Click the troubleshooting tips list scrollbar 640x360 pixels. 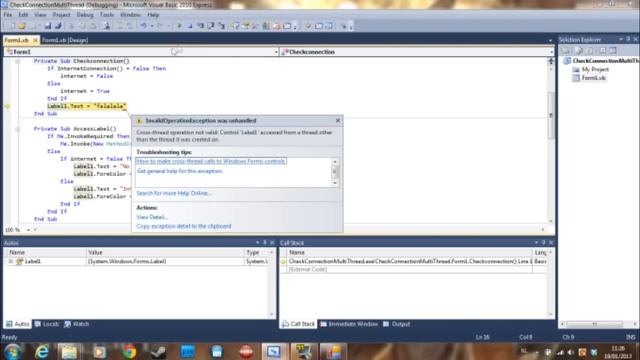(335, 172)
